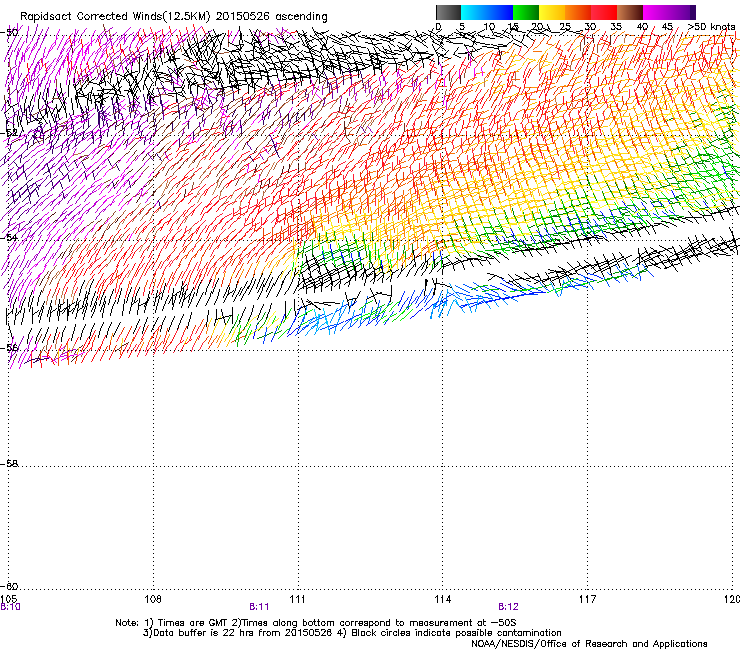Click the chart title 'Rapidscat Corrected Winds(12.5KM)'

(115, 17)
